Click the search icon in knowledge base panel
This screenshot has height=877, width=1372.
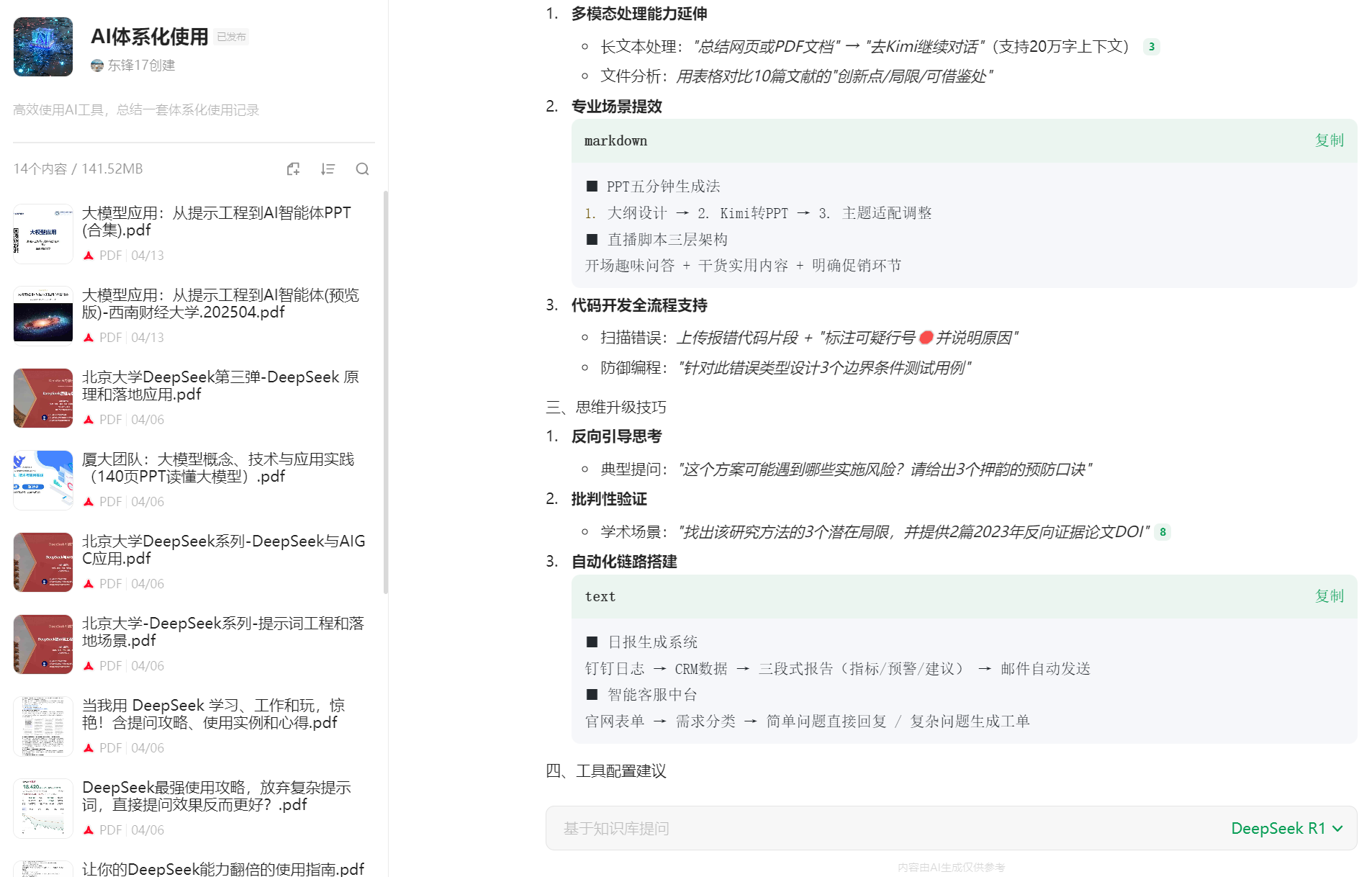(362, 168)
